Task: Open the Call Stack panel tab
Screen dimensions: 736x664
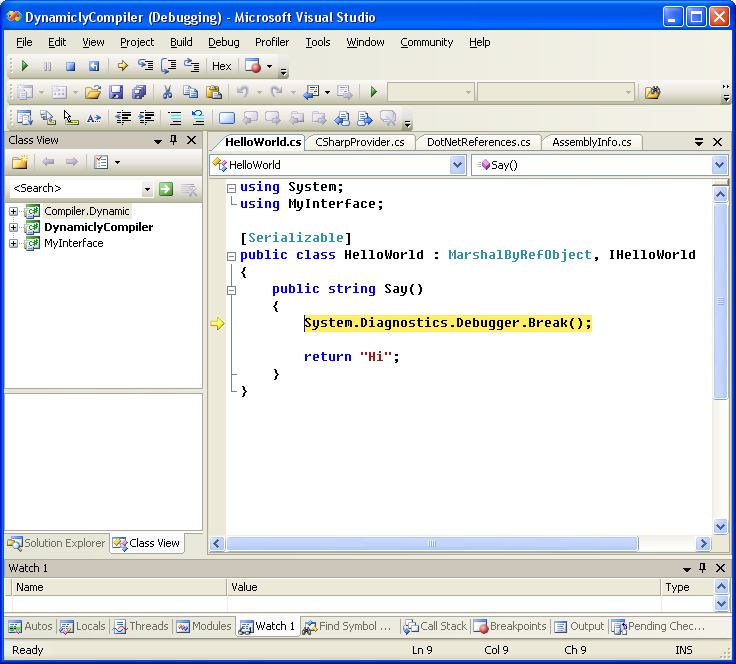Action: 435,626
